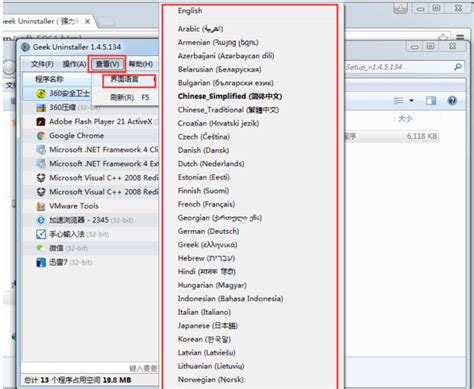
Task: Toggle Explorer preview pane icon
Action: (x=431, y=100)
